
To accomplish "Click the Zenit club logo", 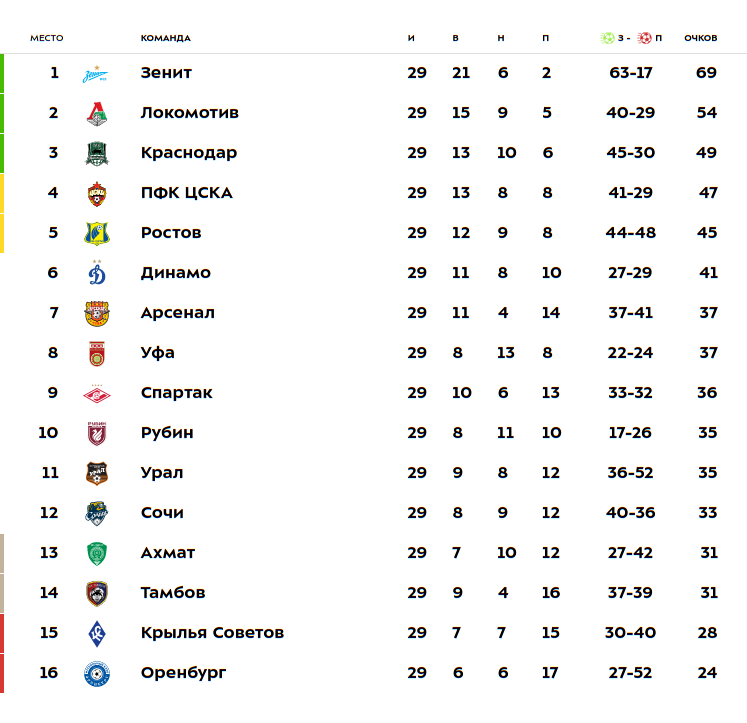I will (96, 73).
